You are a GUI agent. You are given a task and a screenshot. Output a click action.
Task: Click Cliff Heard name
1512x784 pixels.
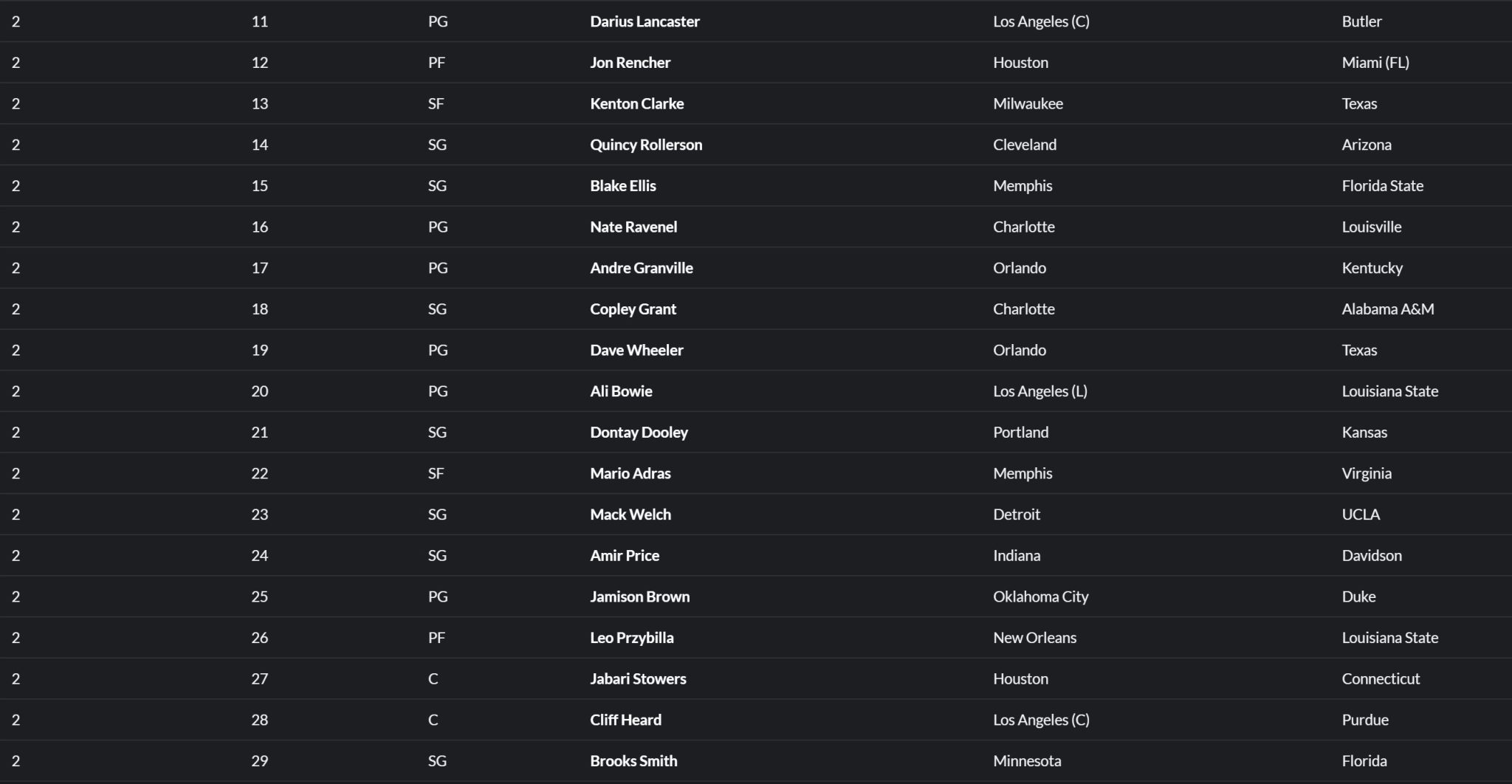[x=625, y=721]
